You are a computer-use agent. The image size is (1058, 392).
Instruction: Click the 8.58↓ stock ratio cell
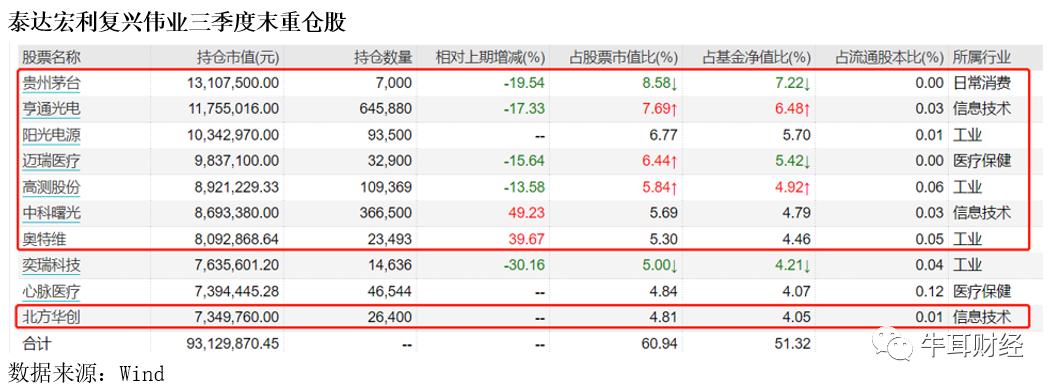click(x=660, y=84)
